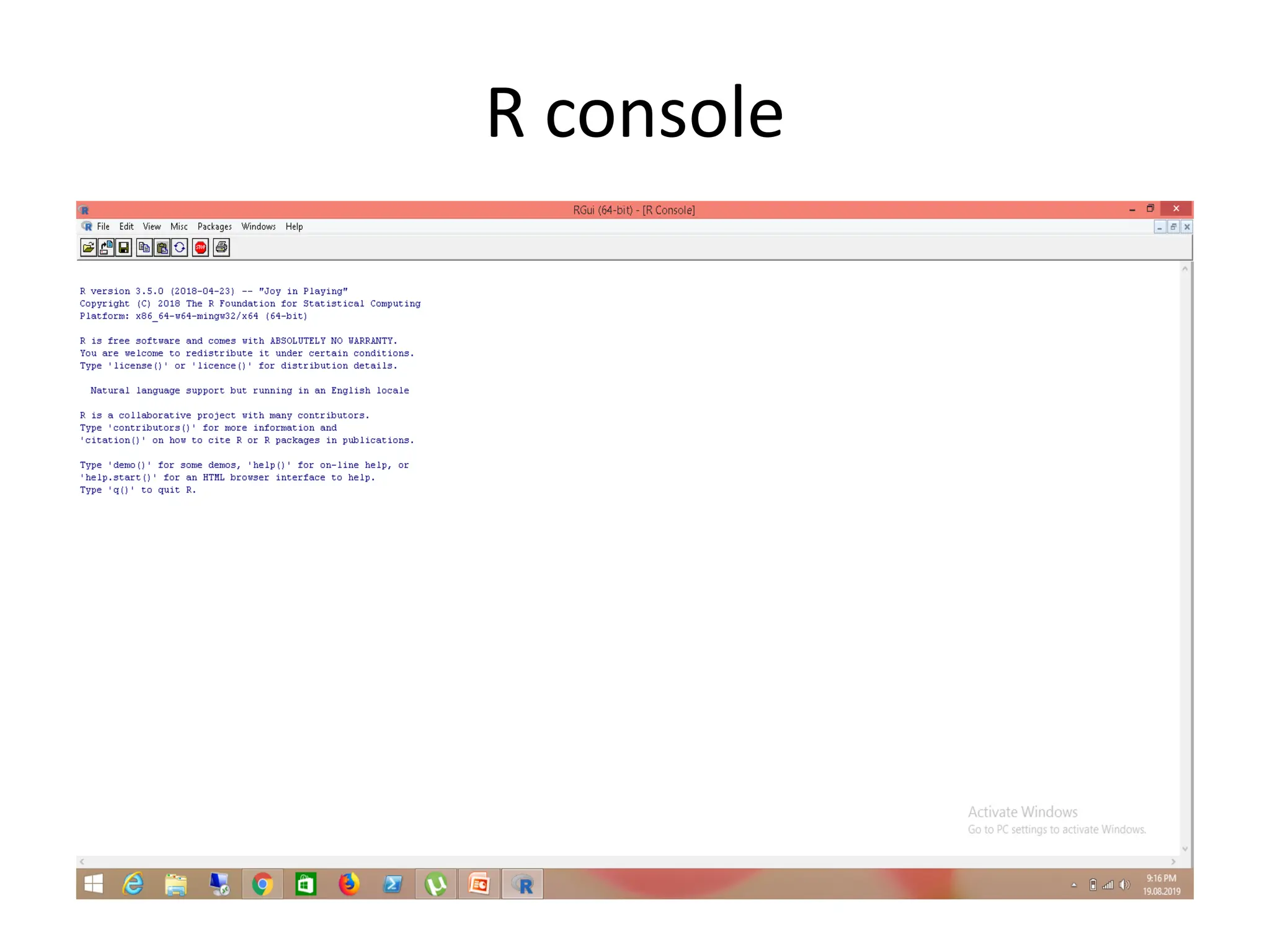The width and height of the screenshot is (1270, 952).
Task: Click the R icon in title bar
Action: pyautogui.click(x=84, y=210)
